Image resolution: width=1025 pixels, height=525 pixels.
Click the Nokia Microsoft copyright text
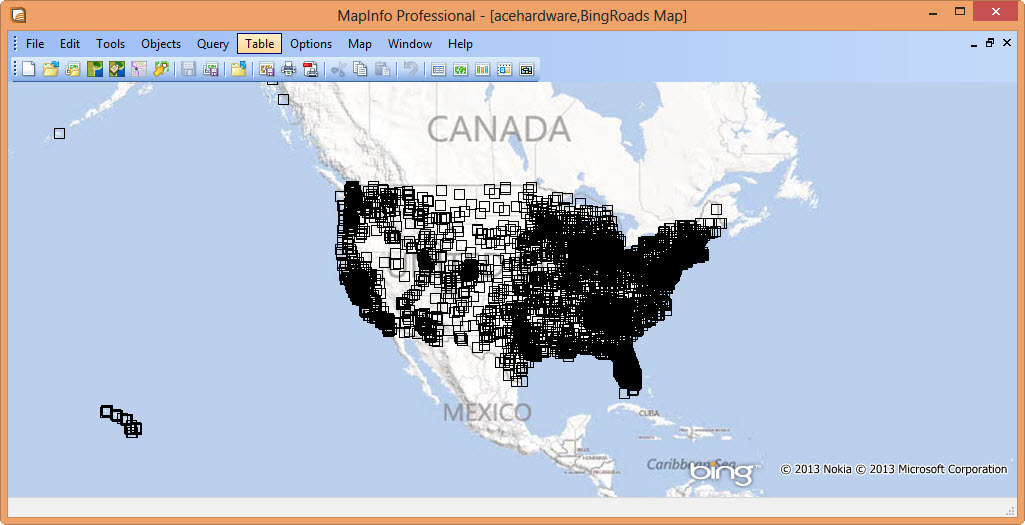click(x=894, y=469)
